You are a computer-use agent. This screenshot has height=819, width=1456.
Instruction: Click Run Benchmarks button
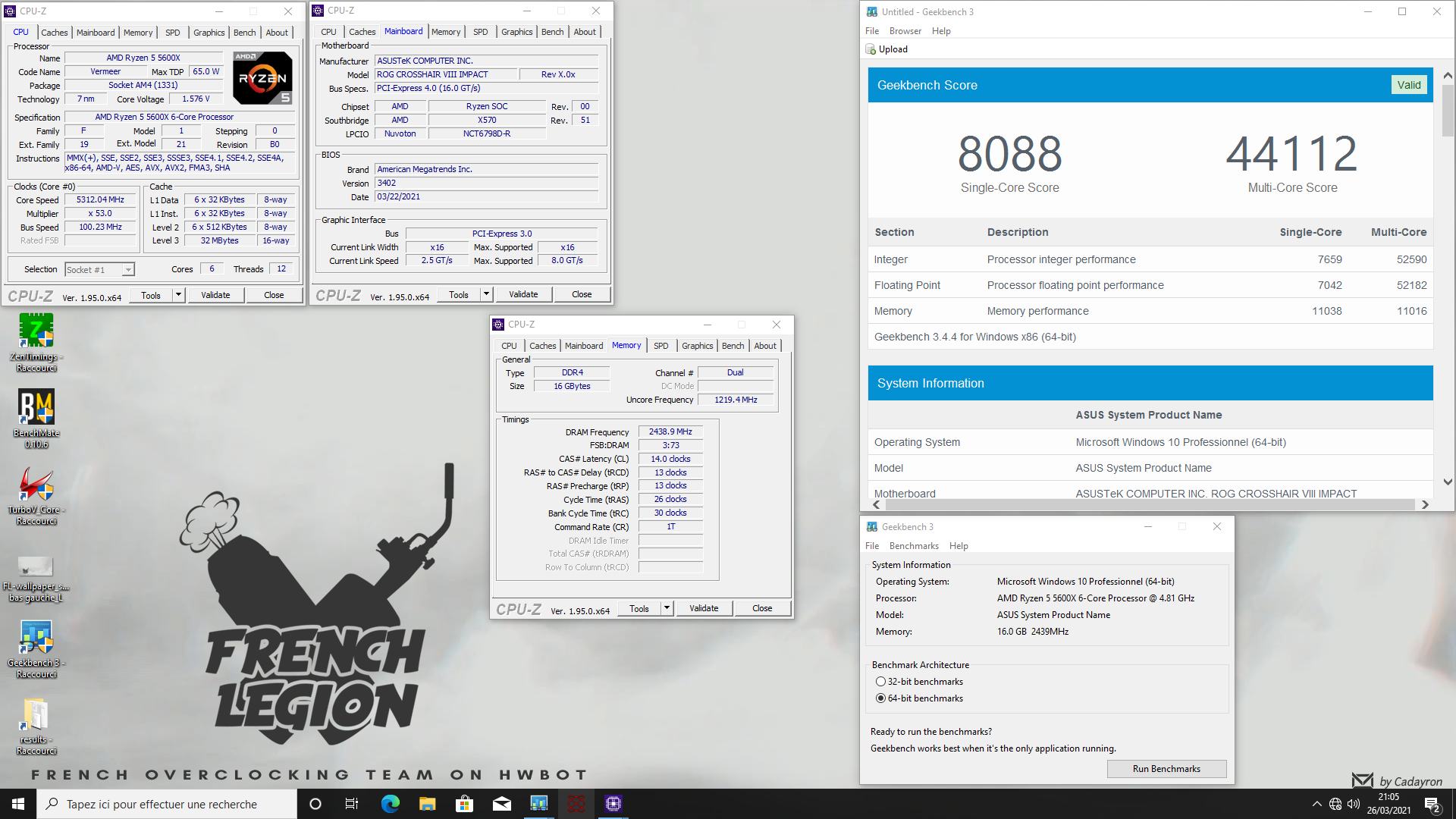pos(1166,769)
